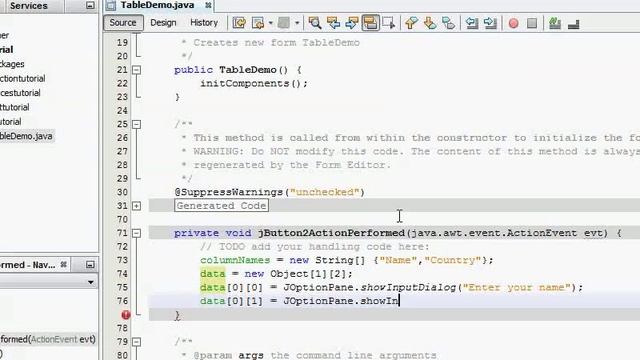Click on initComponents() call
Viewport: 640px width, 360px height.
253,83
